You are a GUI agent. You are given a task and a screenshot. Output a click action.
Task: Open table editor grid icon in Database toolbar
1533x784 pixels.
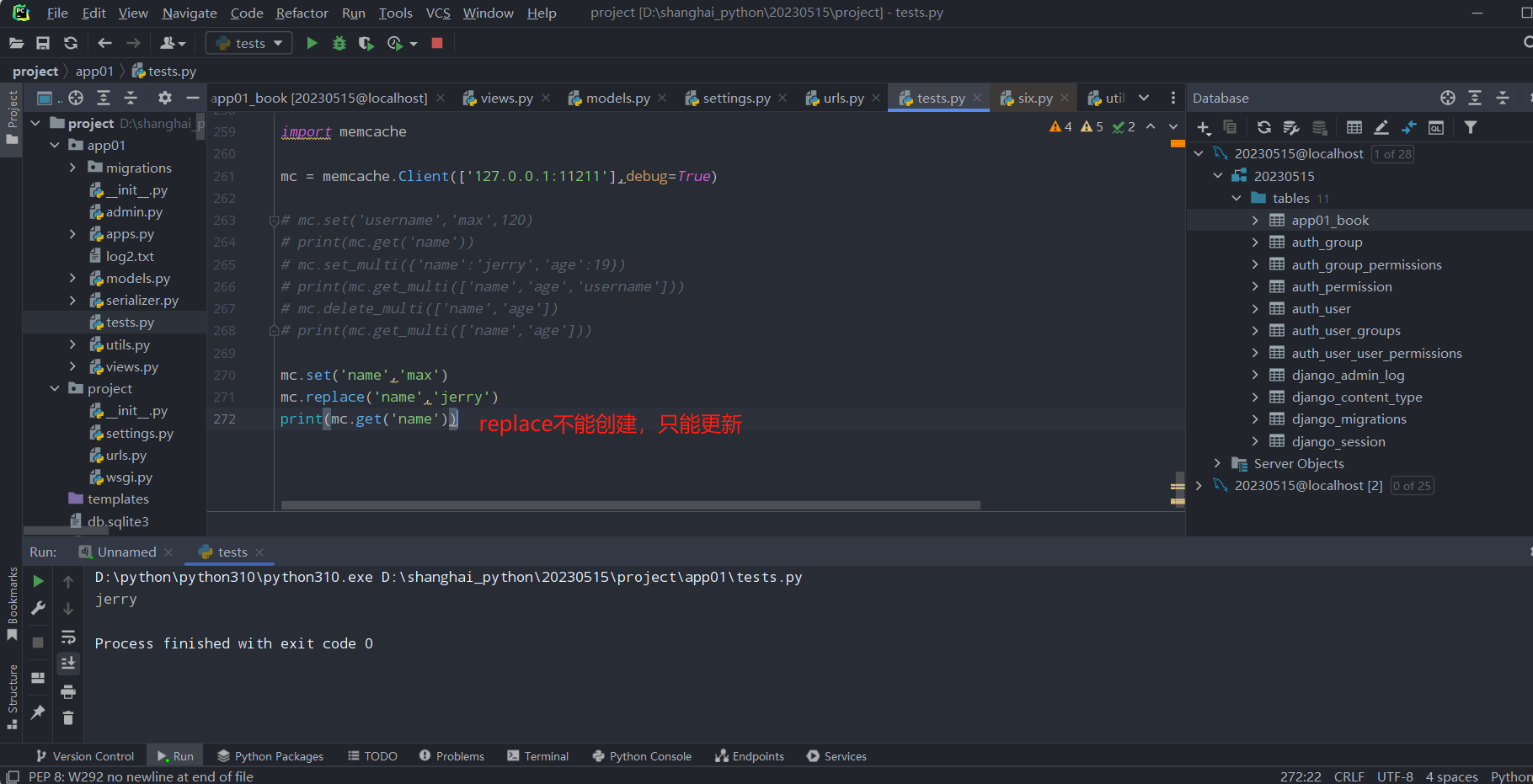coord(1354,127)
